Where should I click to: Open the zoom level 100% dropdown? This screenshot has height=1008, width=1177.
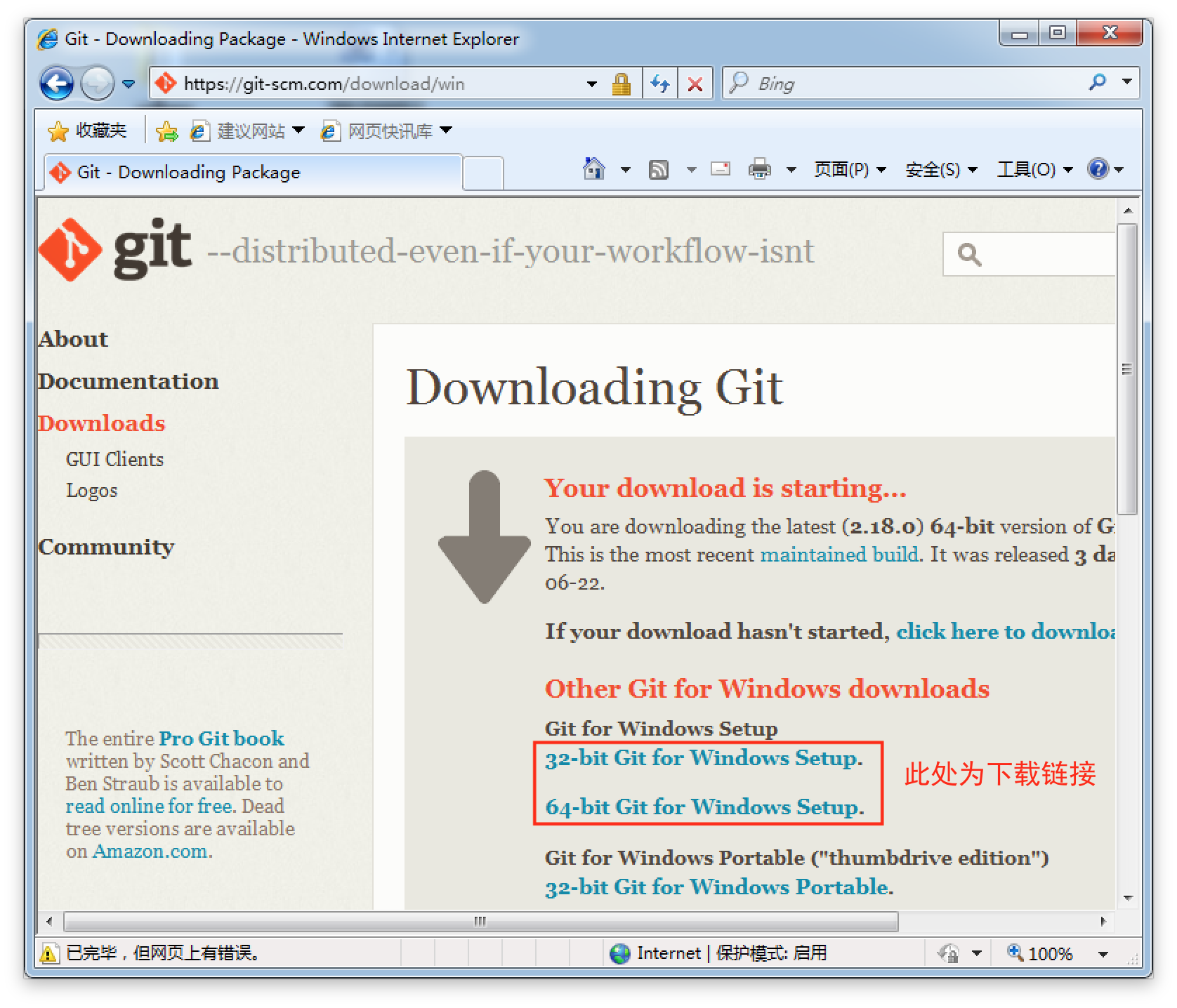point(1103,954)
